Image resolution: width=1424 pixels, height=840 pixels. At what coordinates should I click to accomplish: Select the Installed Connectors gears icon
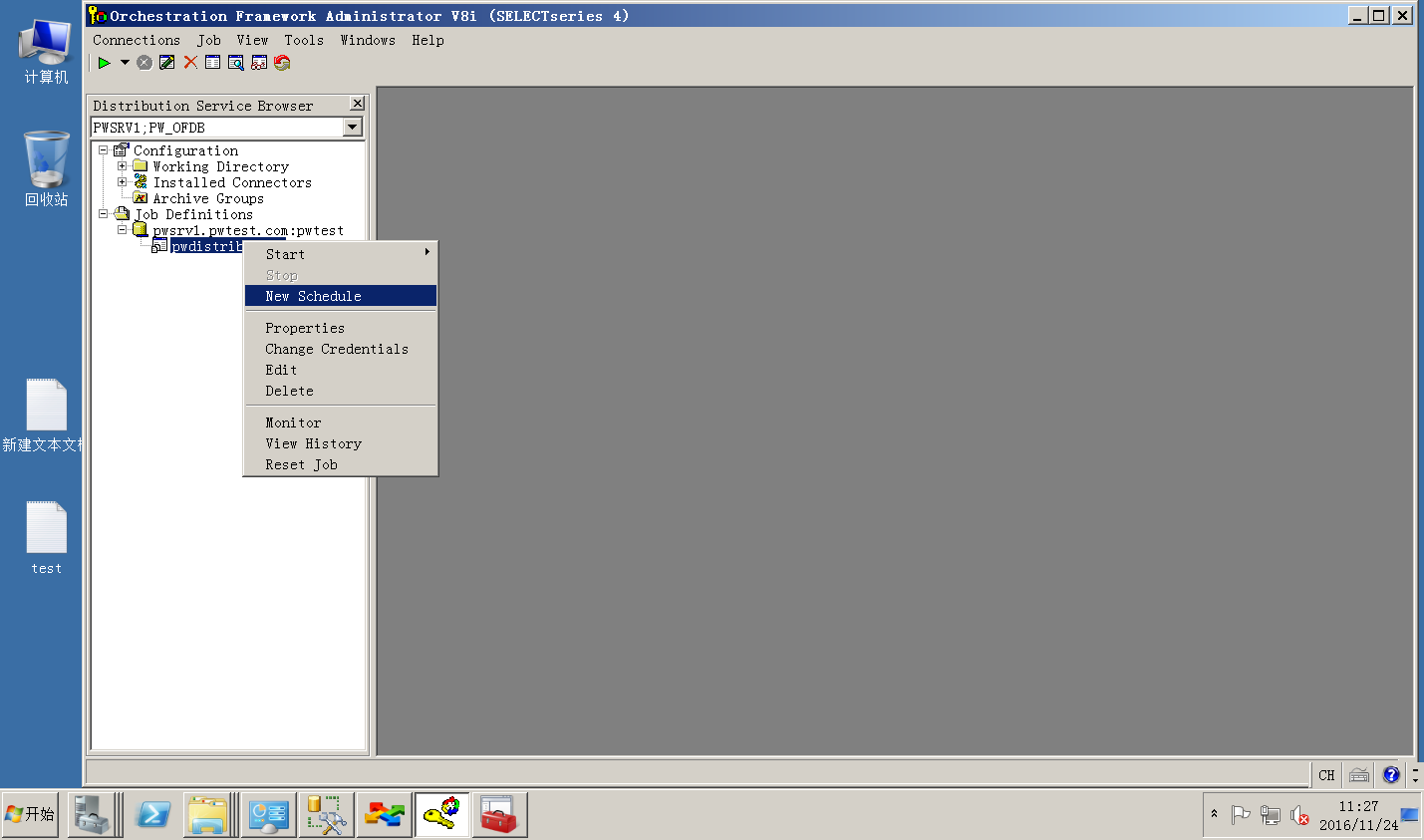(141, 182)
